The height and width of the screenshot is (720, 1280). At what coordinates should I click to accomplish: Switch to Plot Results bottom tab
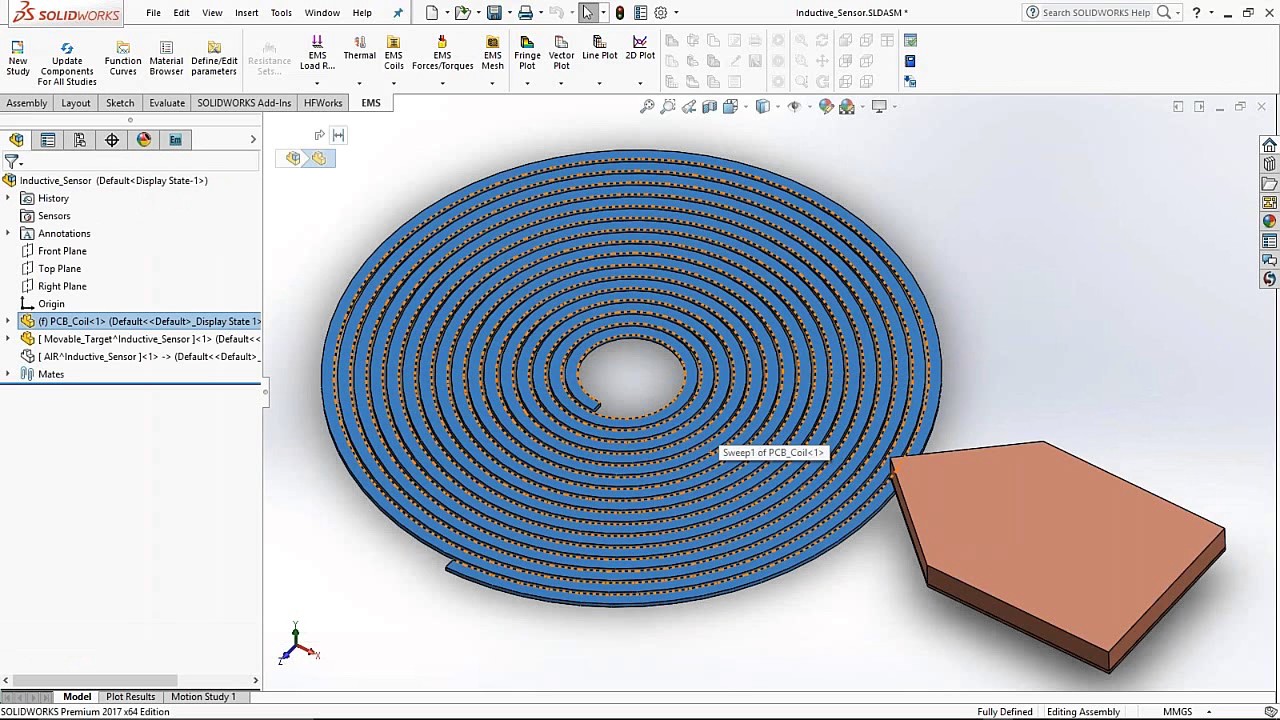131,697
